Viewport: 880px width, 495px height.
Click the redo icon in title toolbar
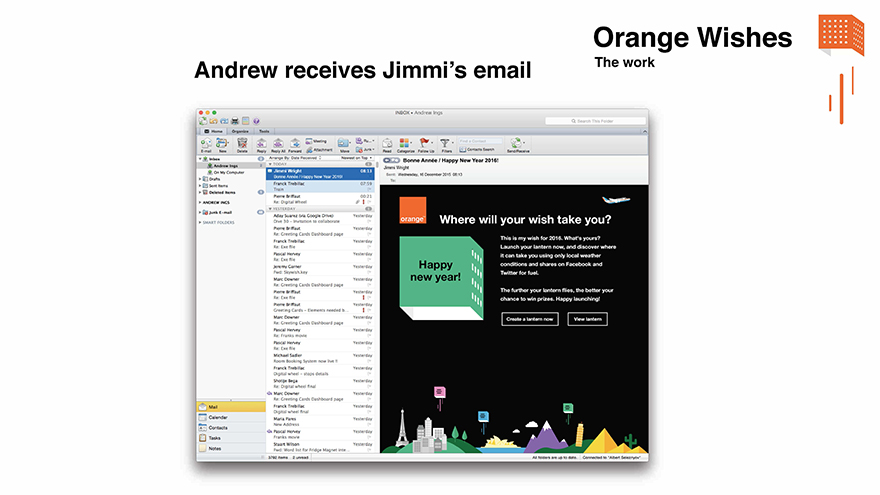tap(224, 121)
